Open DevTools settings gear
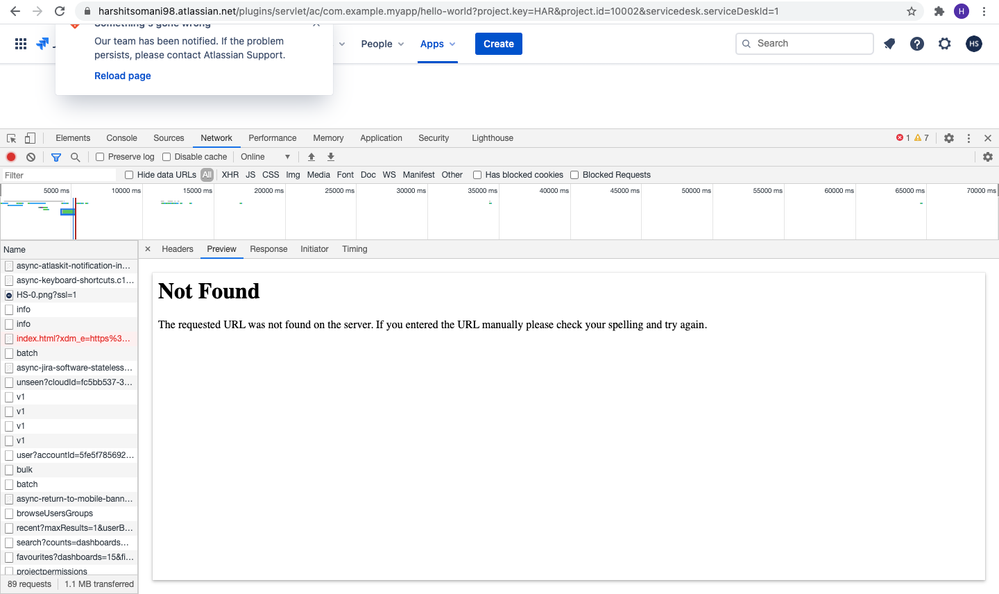This screenshot has width=999, height=594. (x=949, y=138)
